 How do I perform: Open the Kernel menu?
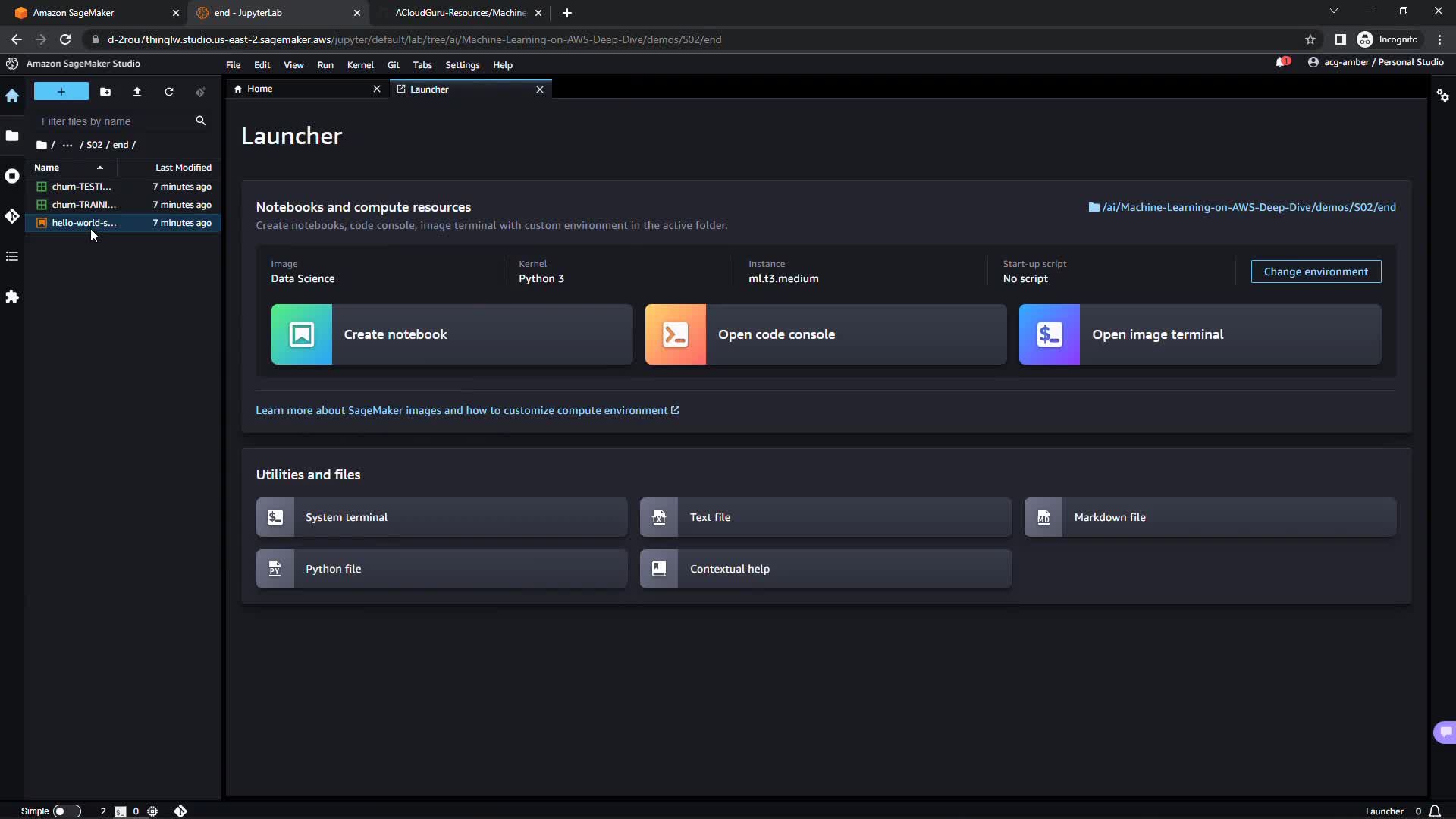pos(359,65)
